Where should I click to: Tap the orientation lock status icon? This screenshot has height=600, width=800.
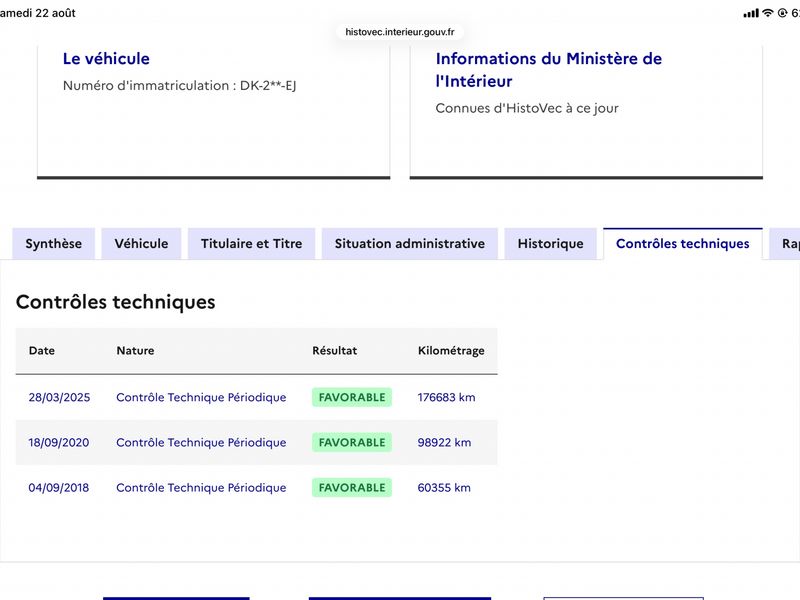[782, 13]
